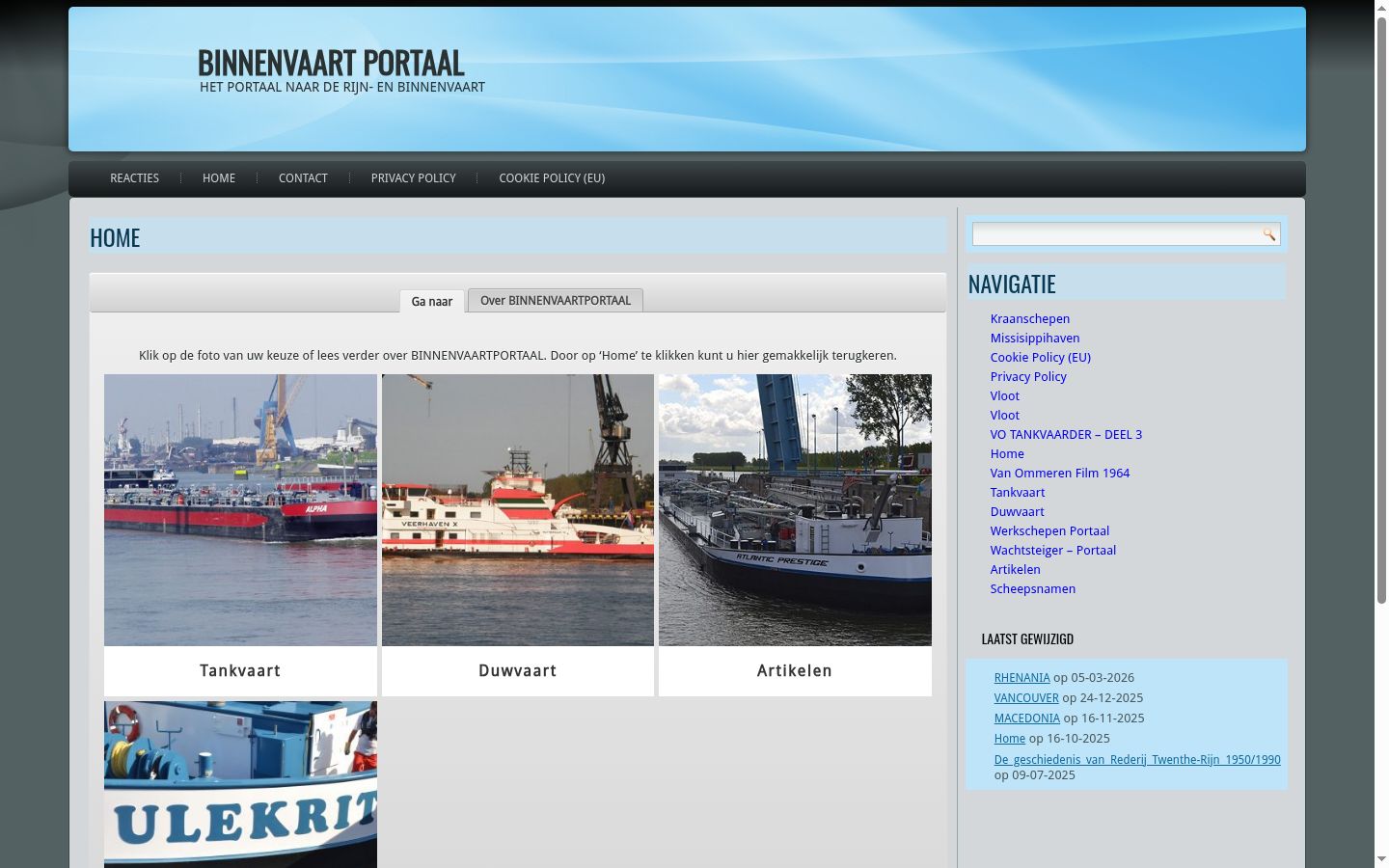Open Artikelen in the Navigatie list

pyautogui.click(x=1015, y=569)
